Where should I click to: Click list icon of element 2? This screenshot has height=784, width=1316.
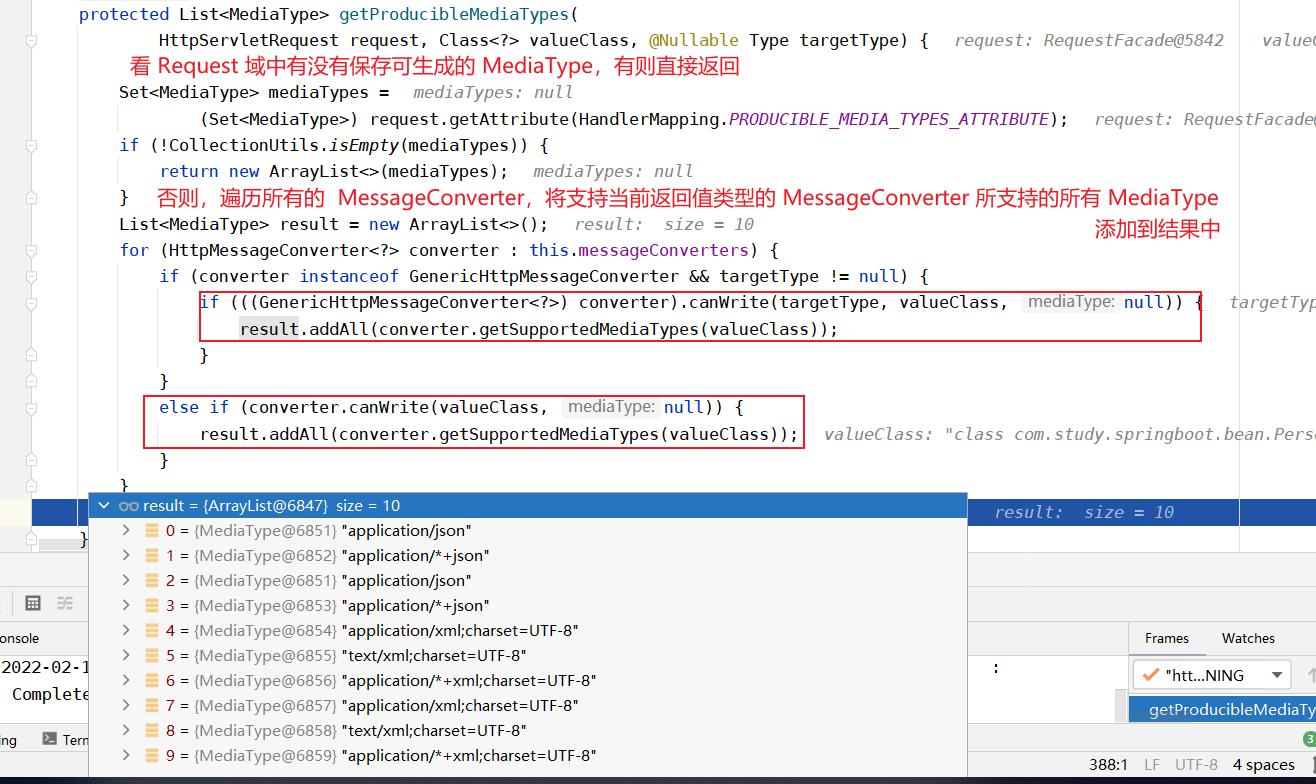click(x=152, y=581)
